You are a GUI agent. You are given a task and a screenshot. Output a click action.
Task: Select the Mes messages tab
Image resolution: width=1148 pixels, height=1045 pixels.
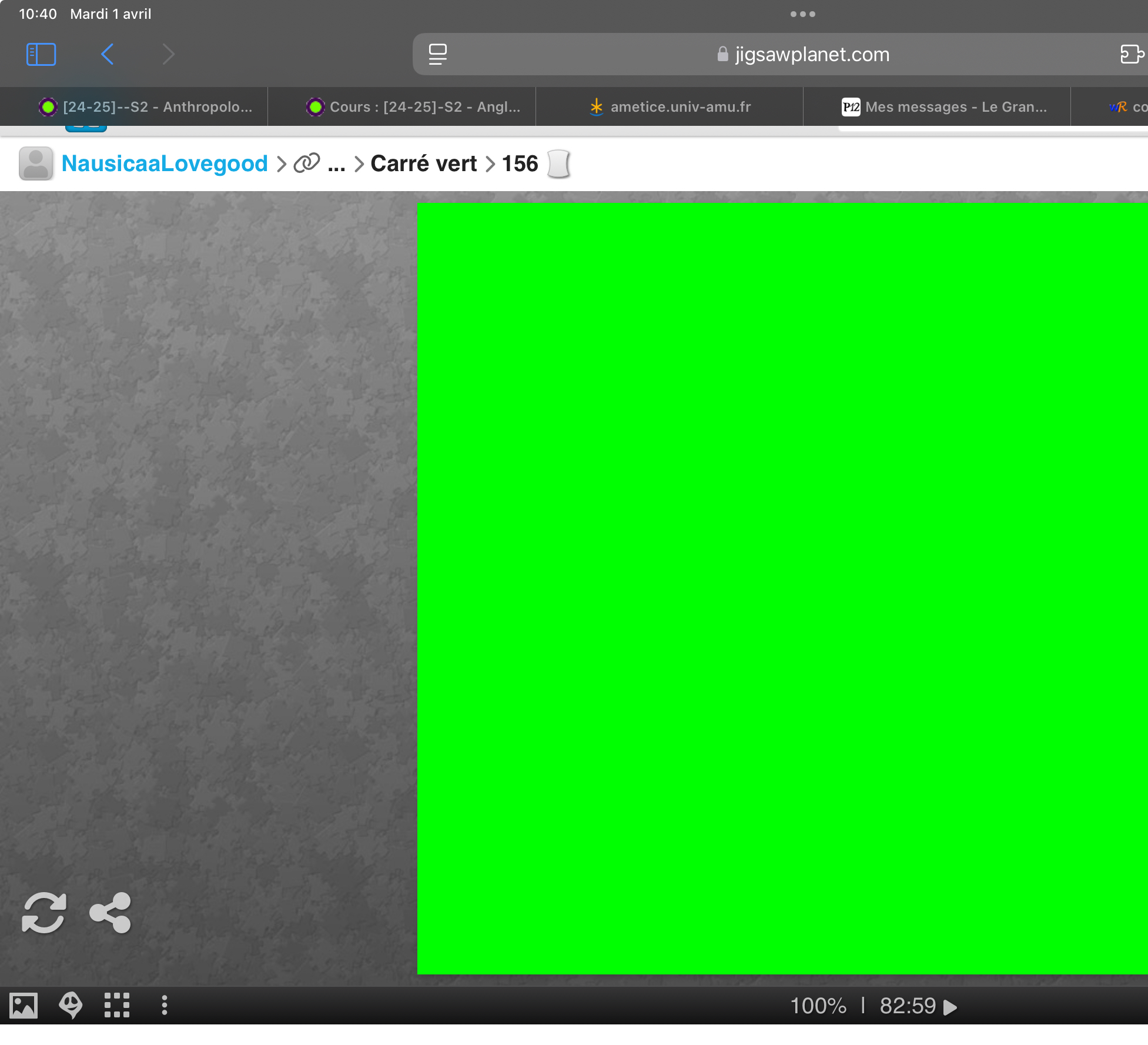click(x=944, y=107)
